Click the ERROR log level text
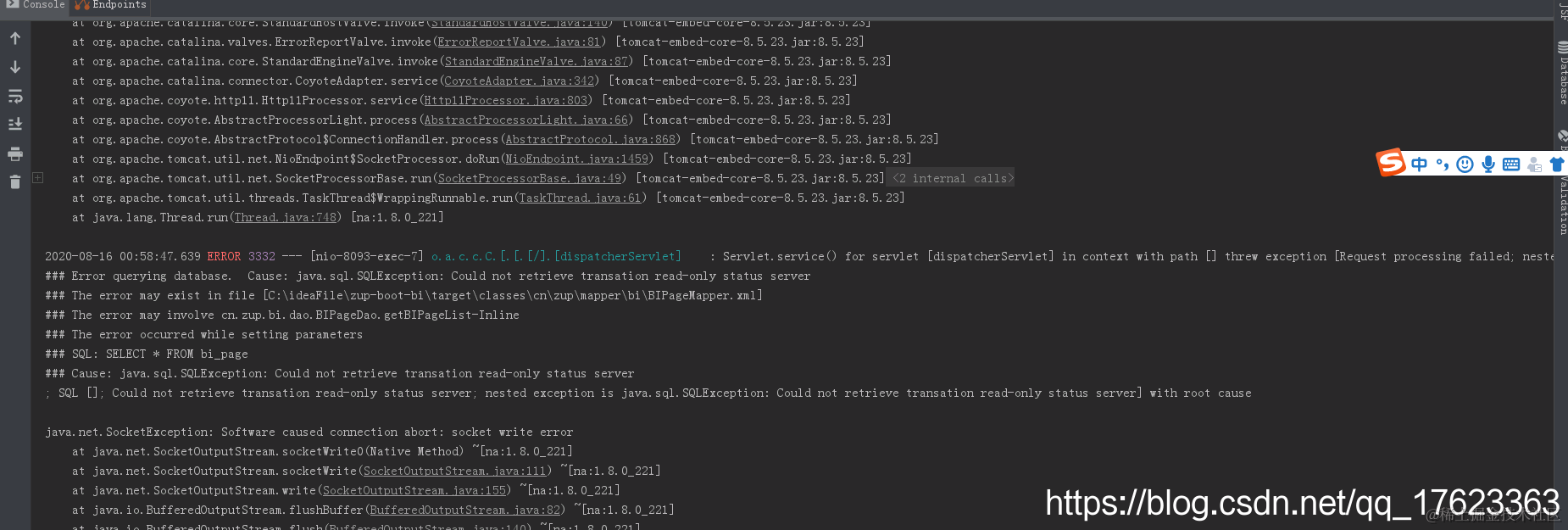The image size is (1568, 530). pos(224,256)
